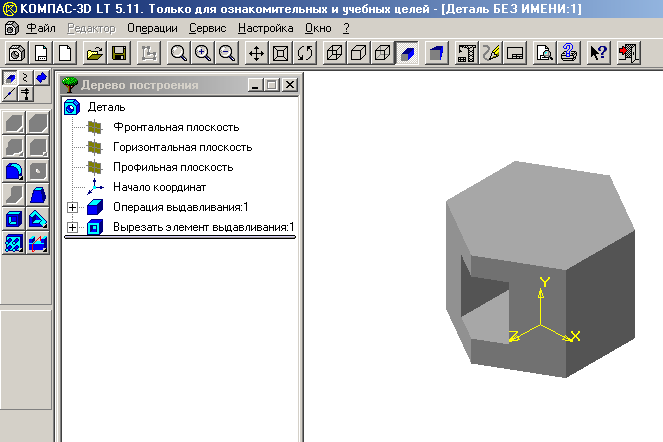Screen dimensions: 663x442
Task: Select Начало координат in tree
Action: point(159,187)
